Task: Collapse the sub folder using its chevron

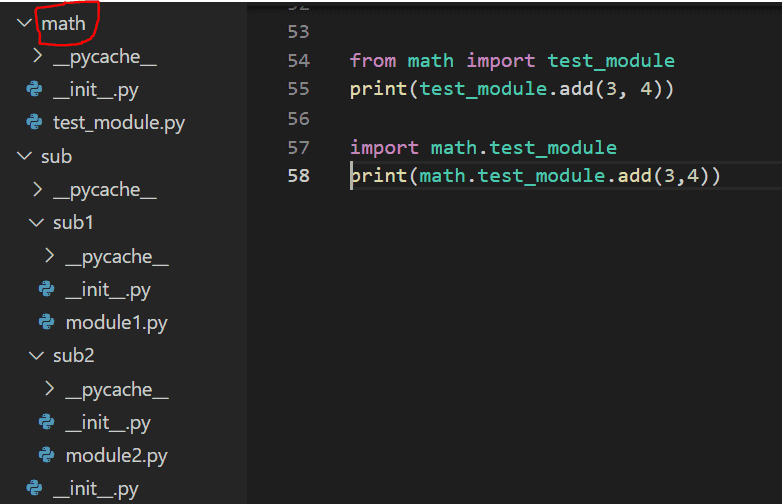Action: point(25,157)
